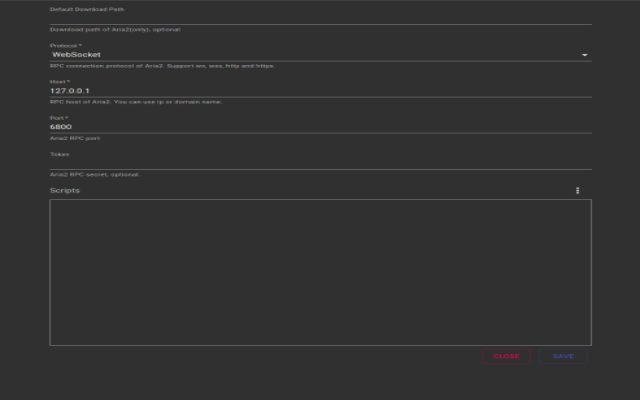This screenshot has height=400, width=640.
Task: Click the blue SAVE button
Action: 563,356
